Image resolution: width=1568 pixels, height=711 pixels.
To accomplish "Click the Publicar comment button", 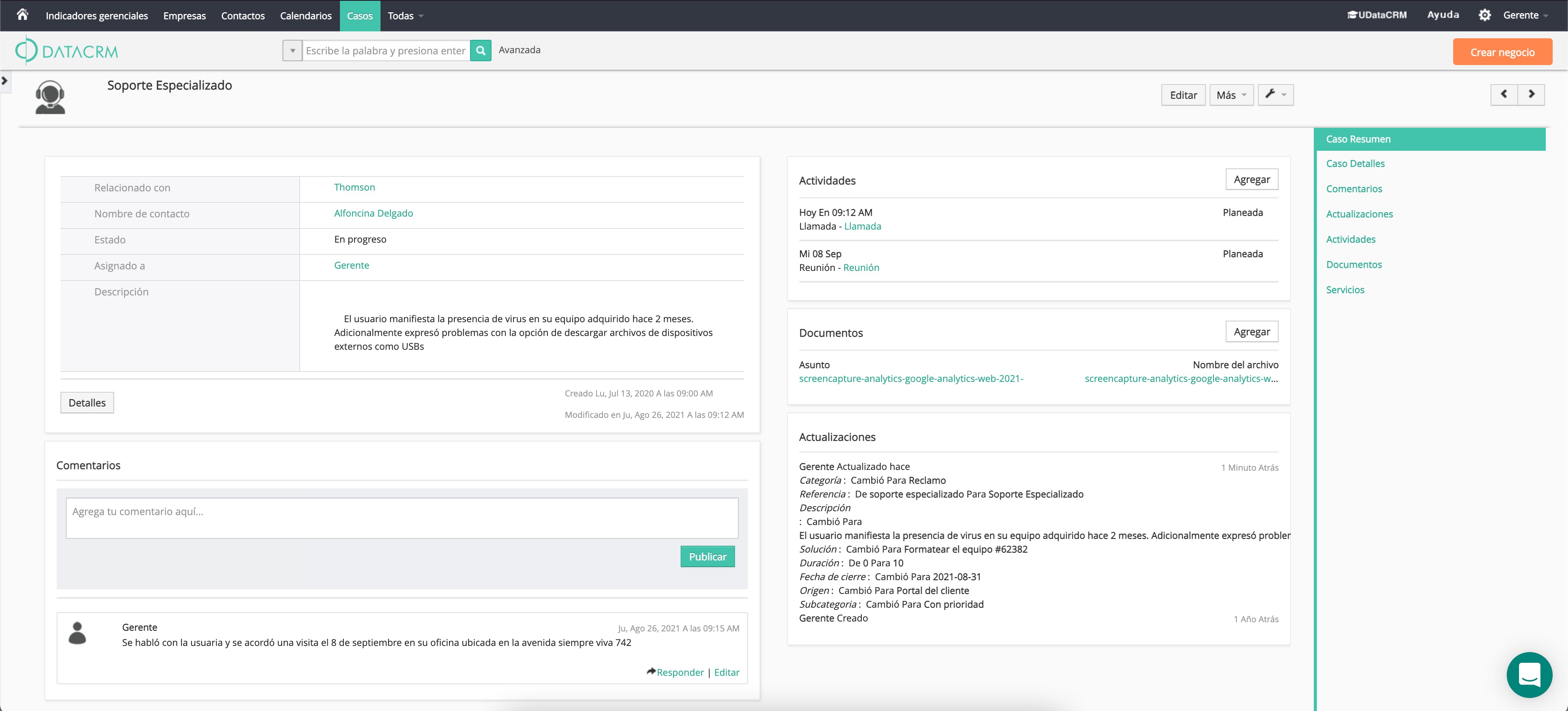I will pos(707,556).
